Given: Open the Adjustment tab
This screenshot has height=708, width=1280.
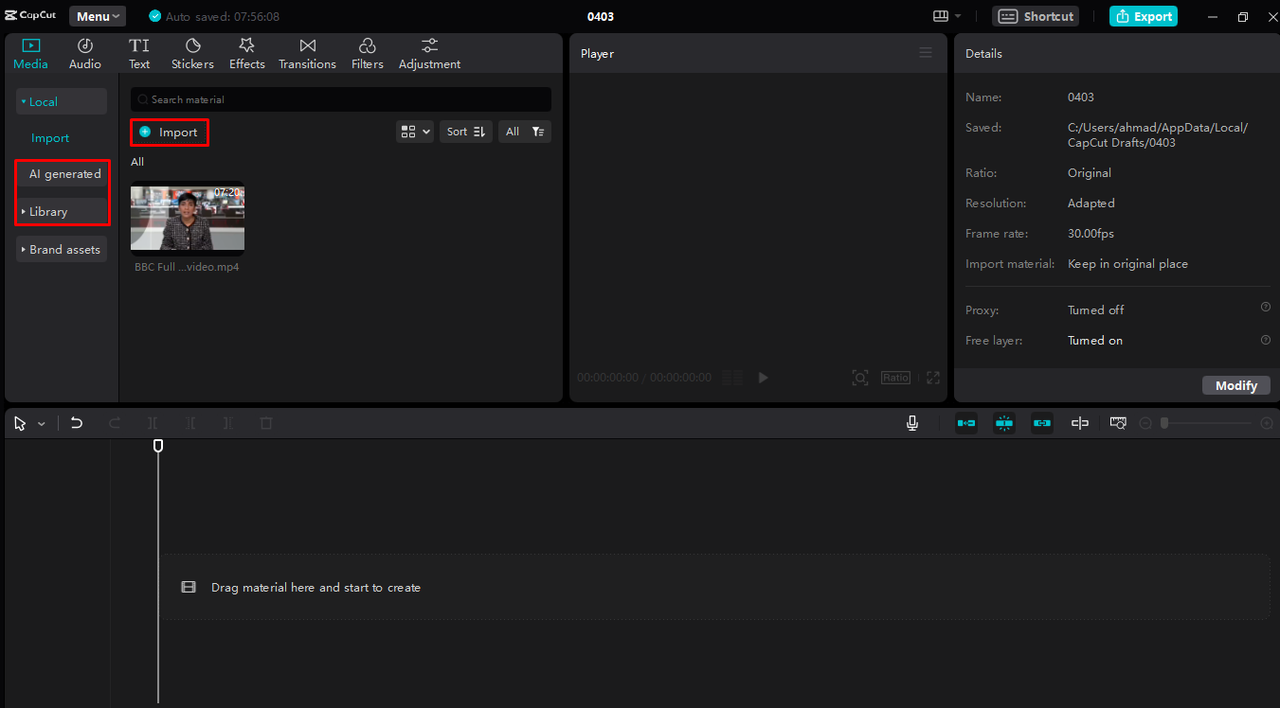Looking at the screenshot, I should 429,54.
